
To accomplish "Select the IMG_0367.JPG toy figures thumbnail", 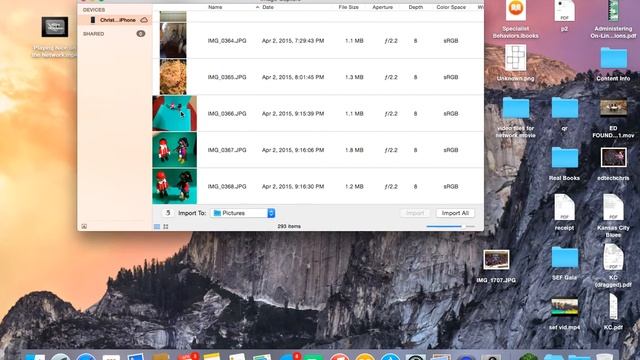I will (x=174, y=150).
